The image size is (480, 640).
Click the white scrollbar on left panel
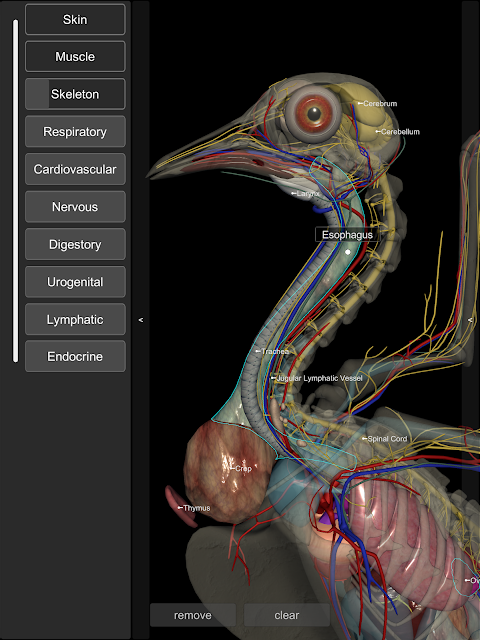[x=16, y=191]
